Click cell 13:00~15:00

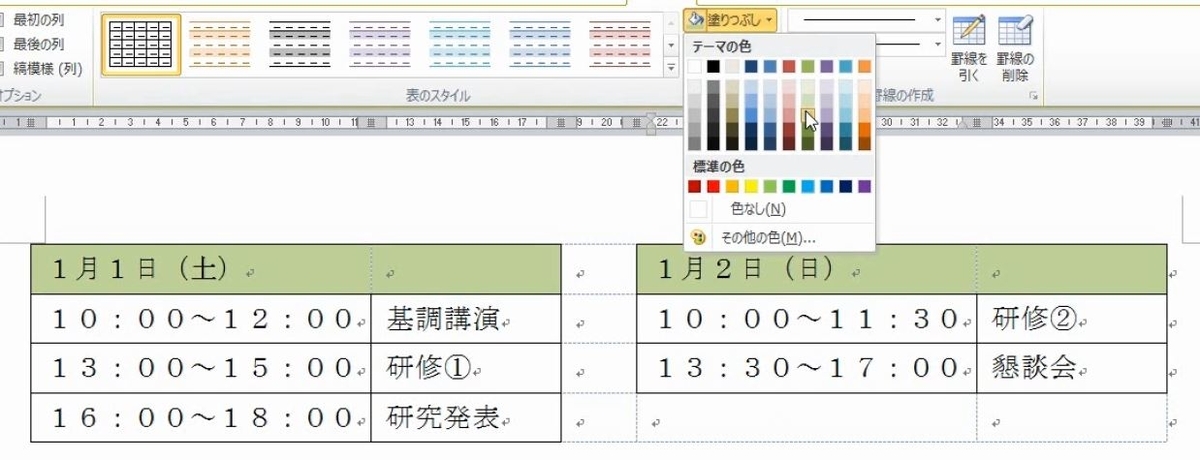click(201, 368)
